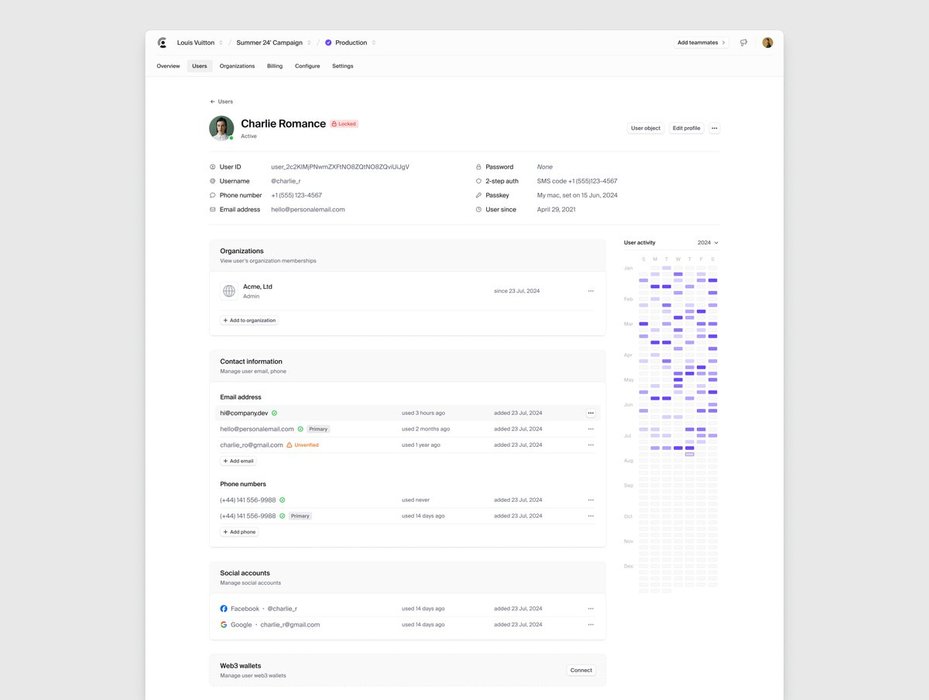Viewport: 929px width, 700px height.
Task: Go back via the Users breadcrumb link
Action: pyautogui.click(x=222, y=102)
